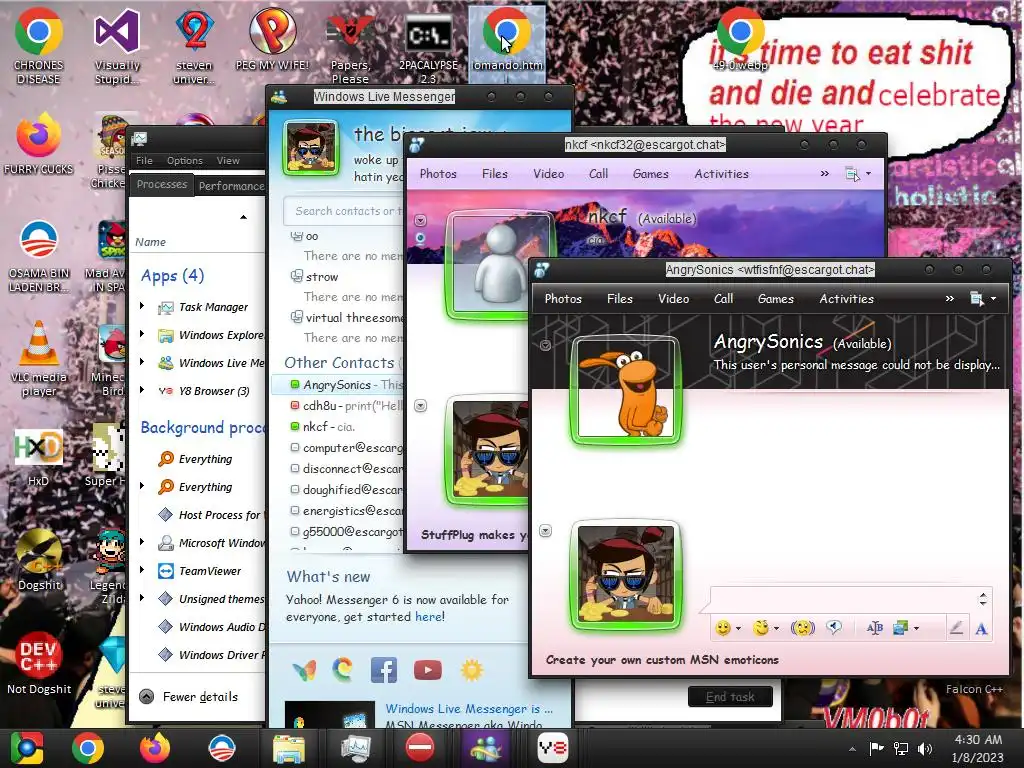The width and height of the screenshot is (1024, 768).
Task: Open Task Manager Options menu
Action: (x=185, y=160)
